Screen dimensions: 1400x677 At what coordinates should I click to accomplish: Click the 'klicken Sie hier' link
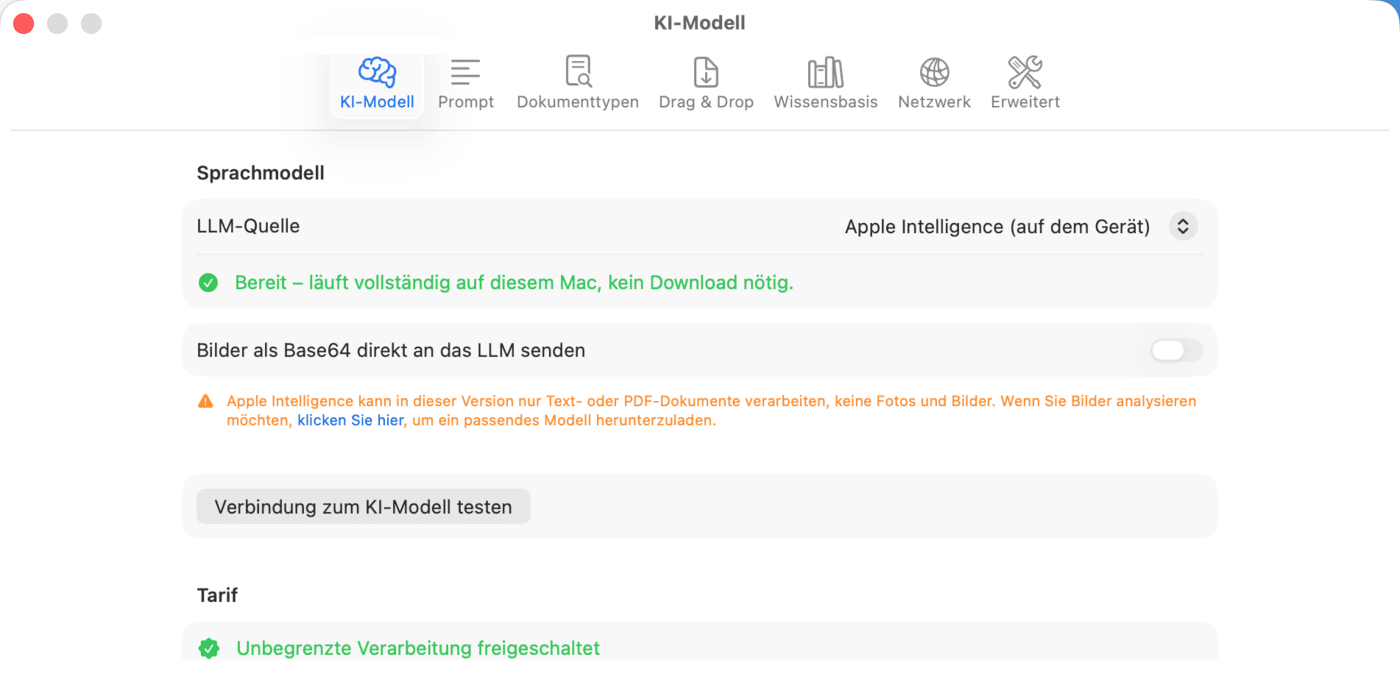350,421
